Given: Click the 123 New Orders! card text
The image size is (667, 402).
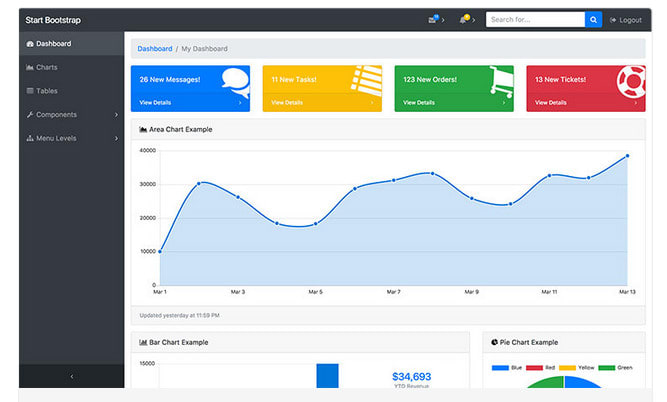Looking at the screenshot, I should point(430,80).
